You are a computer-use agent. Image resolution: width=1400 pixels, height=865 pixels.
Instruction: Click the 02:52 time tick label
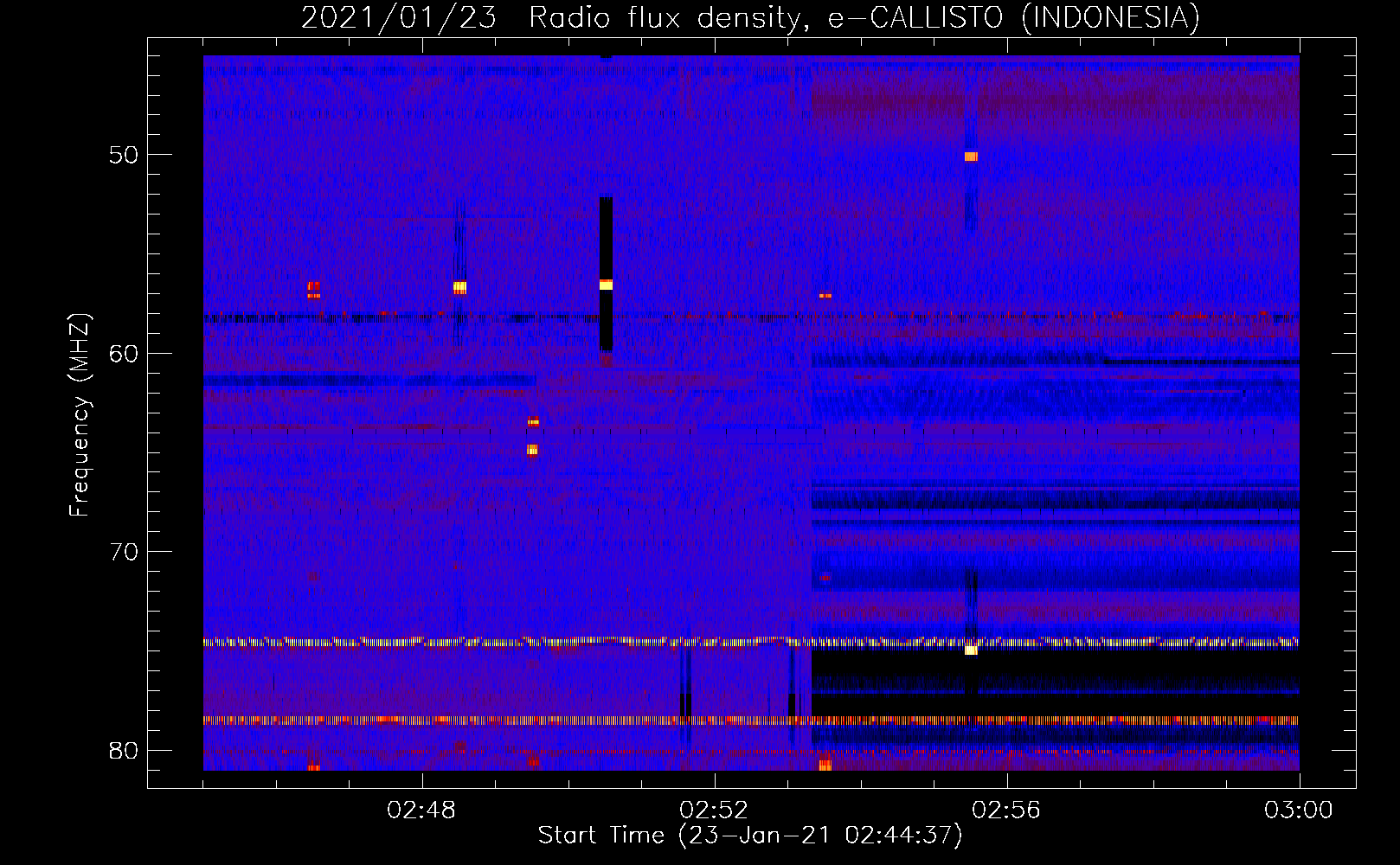tap(714, 811)
